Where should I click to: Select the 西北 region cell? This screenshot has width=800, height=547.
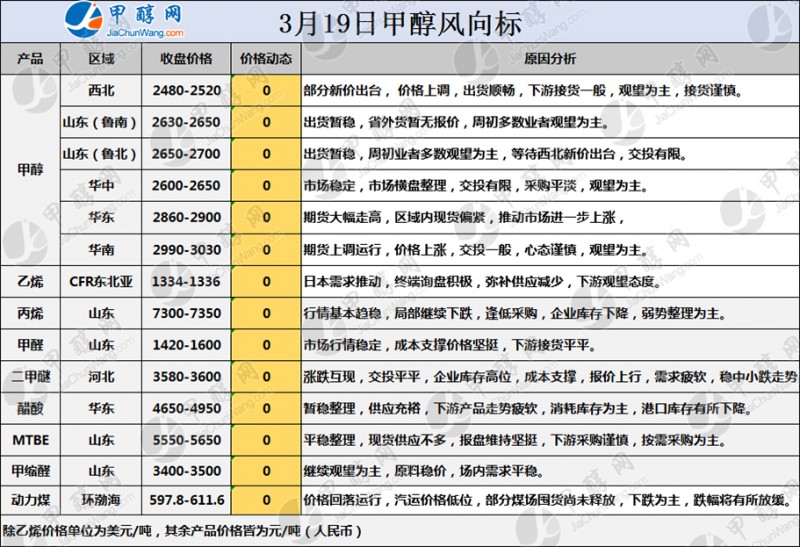click(x=101, y=90)
